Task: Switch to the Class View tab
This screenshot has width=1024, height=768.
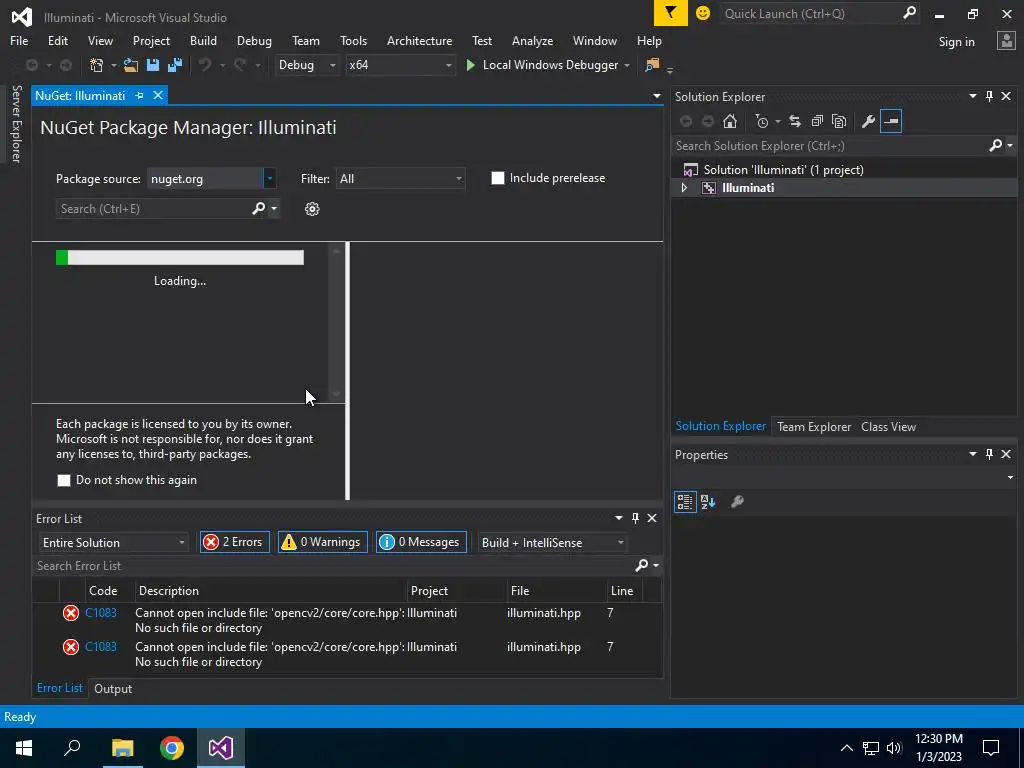Action: click(888, 426)
